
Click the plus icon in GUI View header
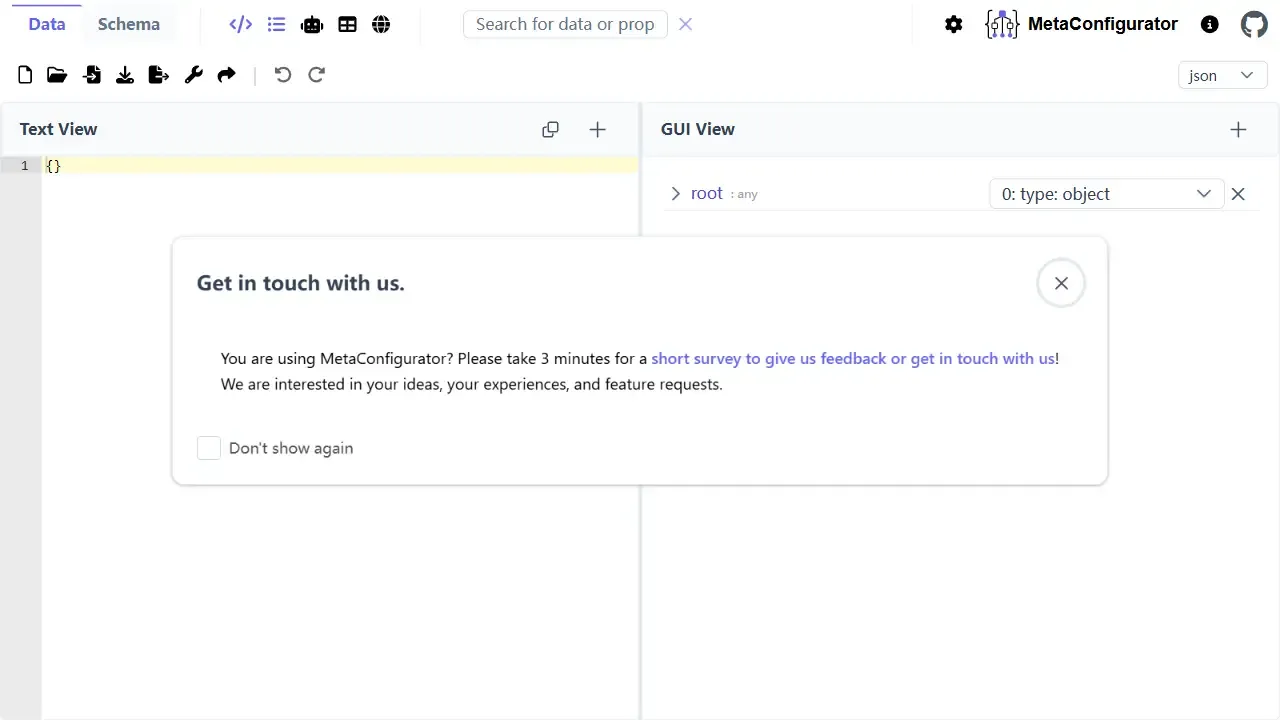1238,129
